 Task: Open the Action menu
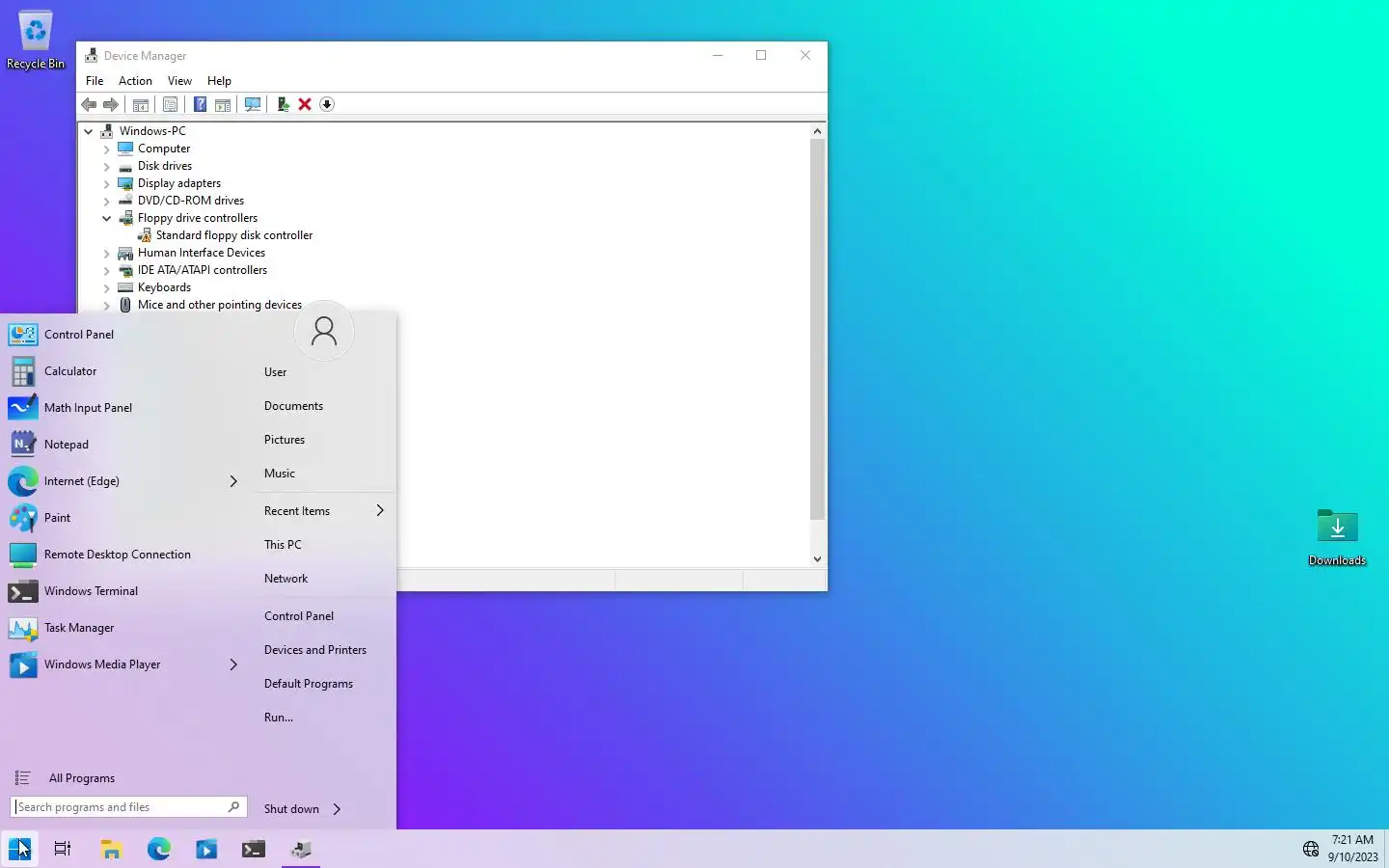(x=135, y=81)
